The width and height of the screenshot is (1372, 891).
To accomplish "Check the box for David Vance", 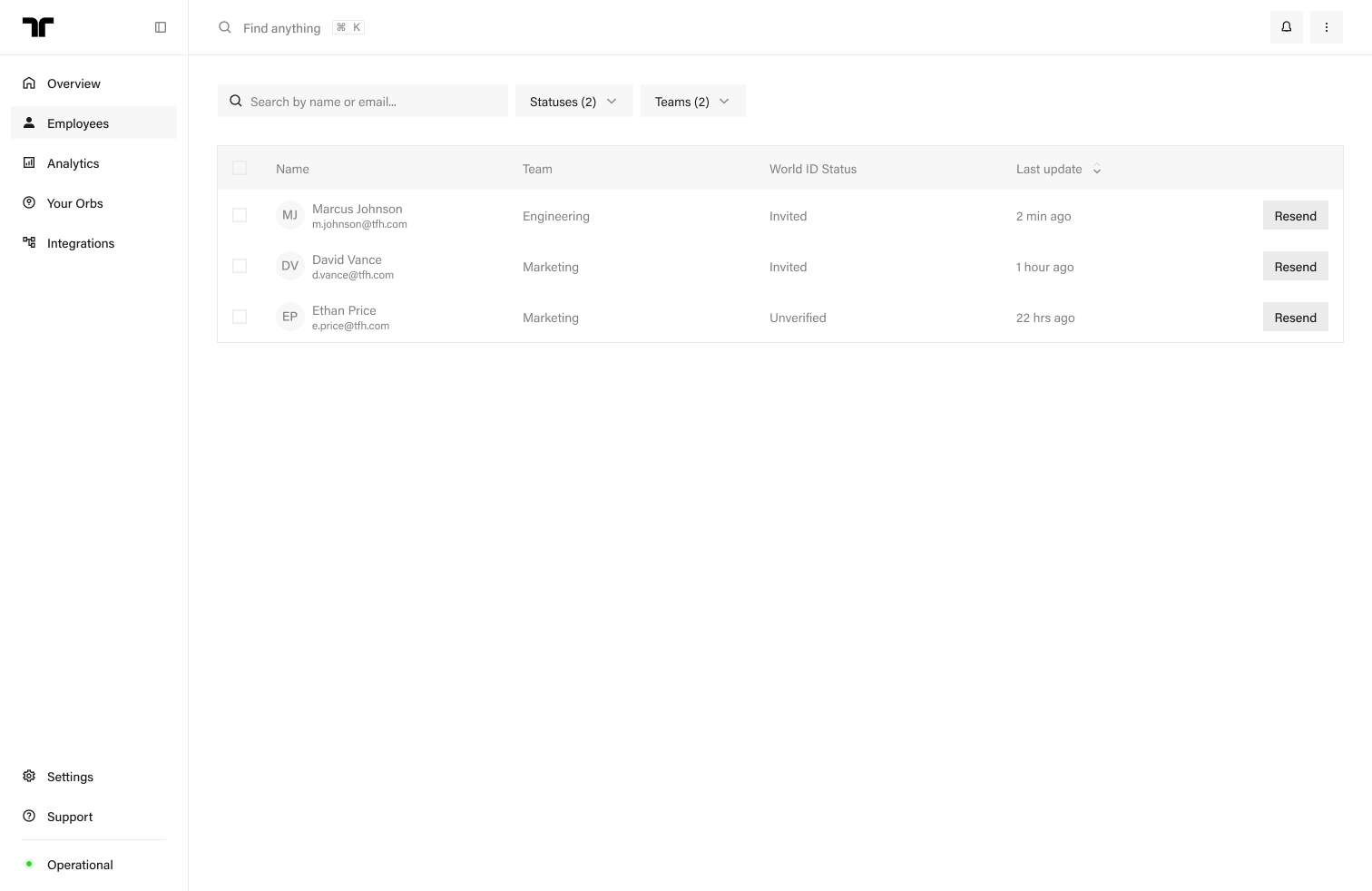I will pyautogui.click(x=240, y=266).
